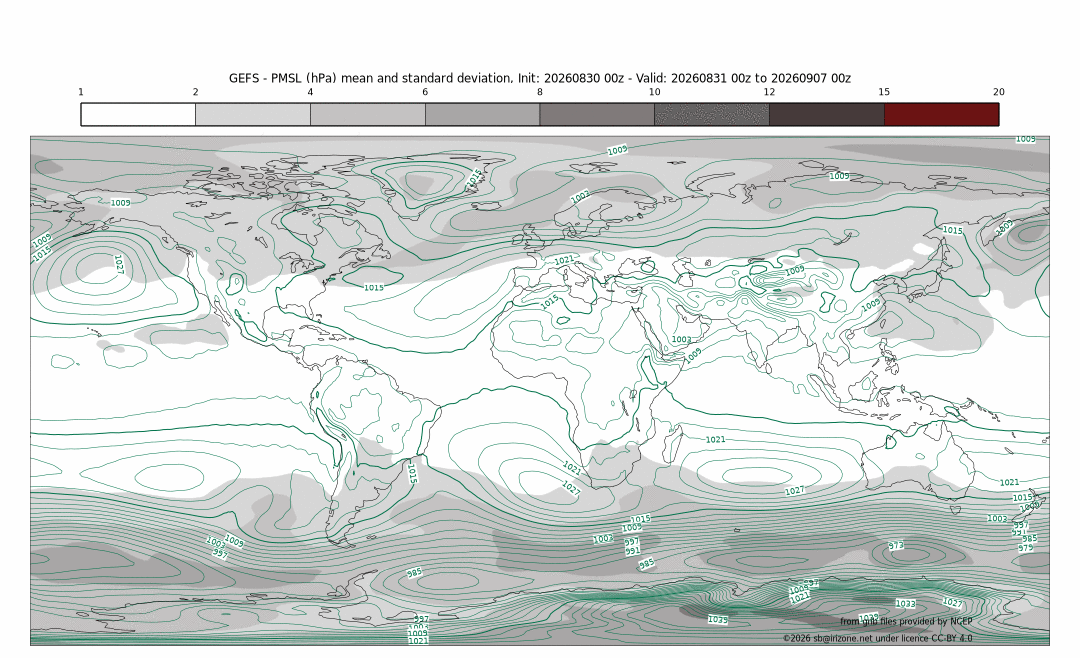
Task: Click the 1009 contour label at the top of the Arctic
Action: click(x=617, y=150)
